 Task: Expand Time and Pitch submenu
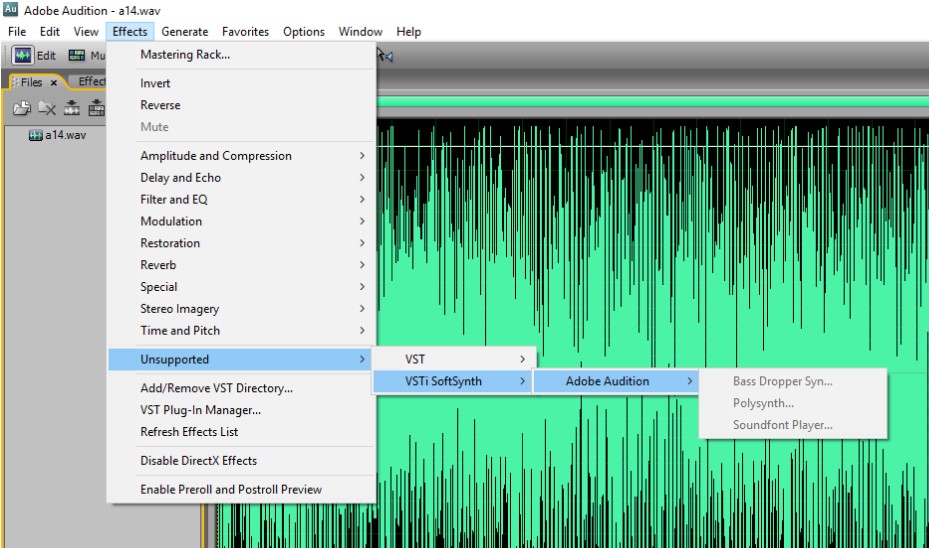point(241,331)
